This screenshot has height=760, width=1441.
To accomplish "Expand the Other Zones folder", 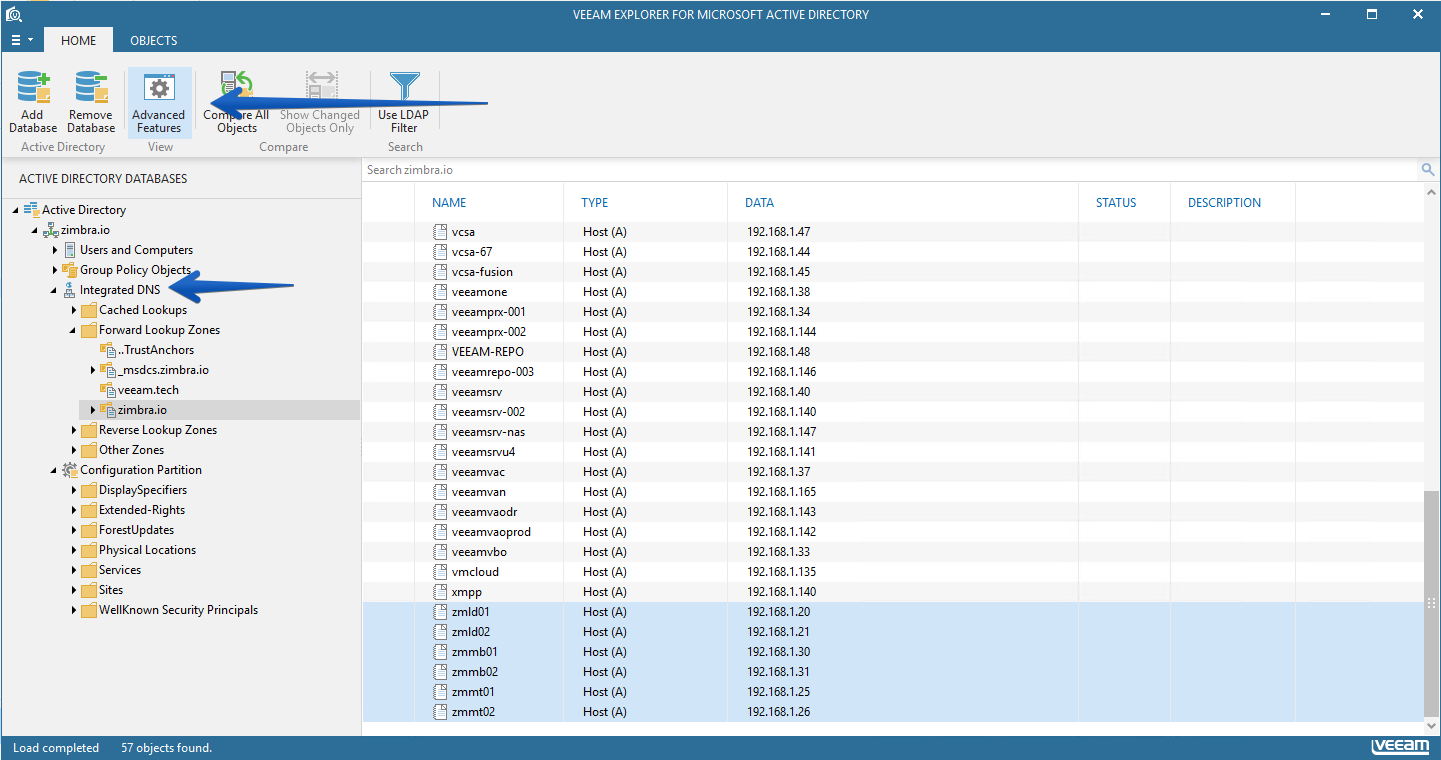I will coord(74,450).
